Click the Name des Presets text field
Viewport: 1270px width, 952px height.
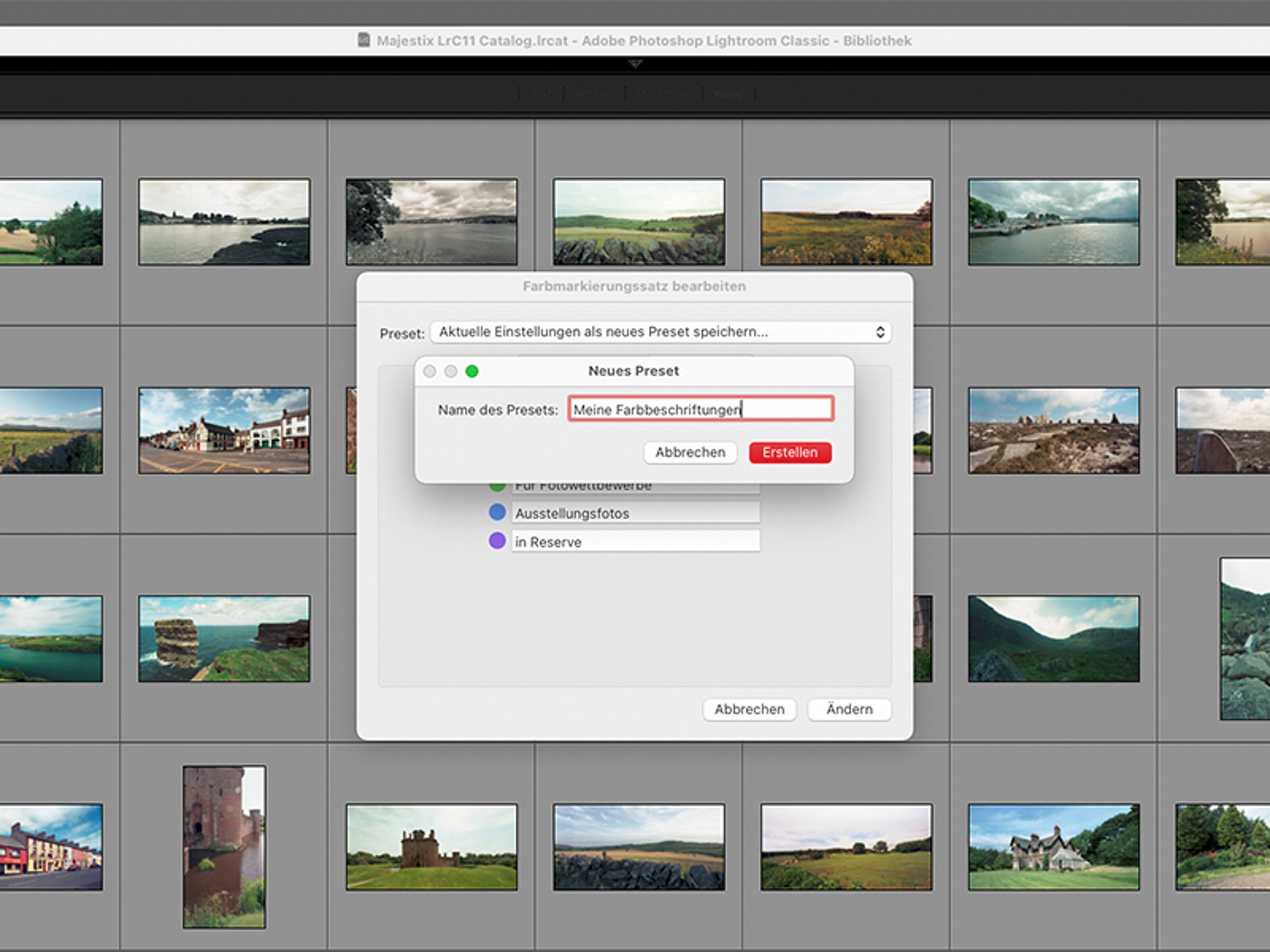pos(700,409)
